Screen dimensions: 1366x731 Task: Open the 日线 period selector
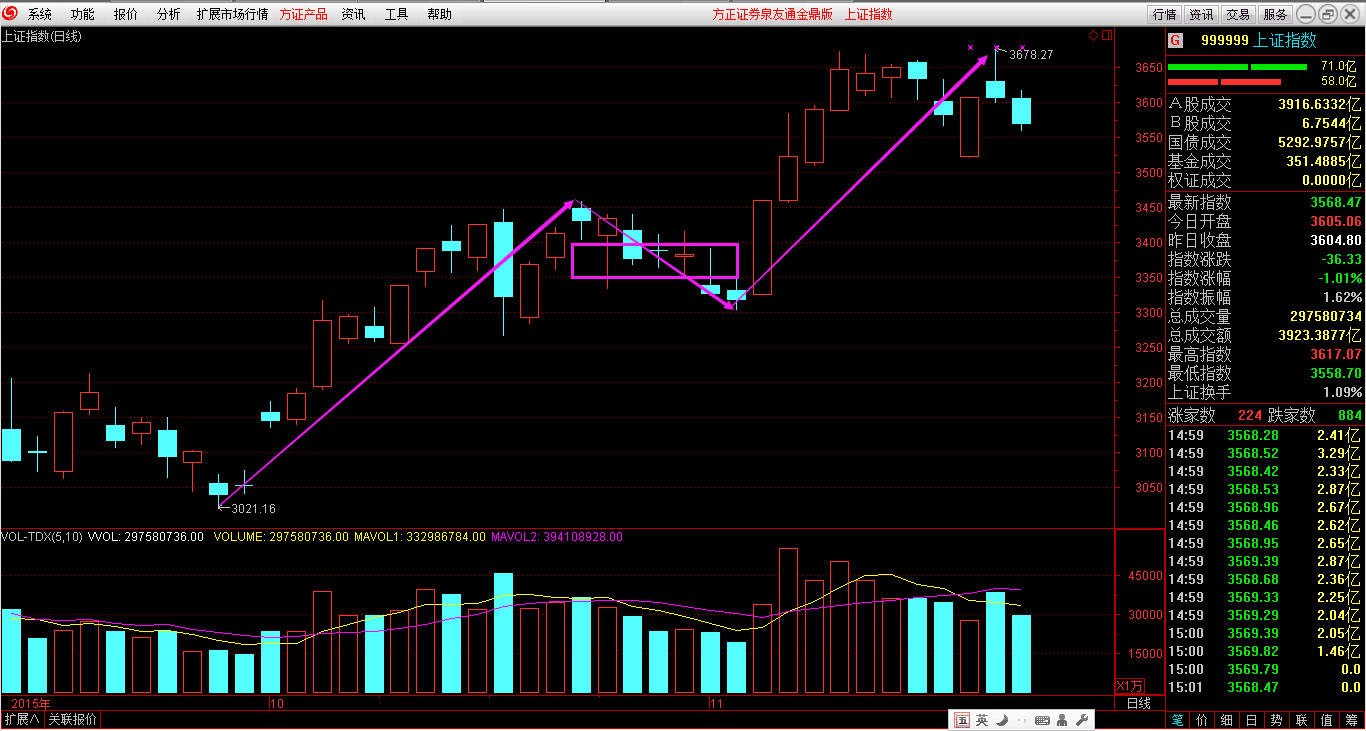pos(1138,704)
